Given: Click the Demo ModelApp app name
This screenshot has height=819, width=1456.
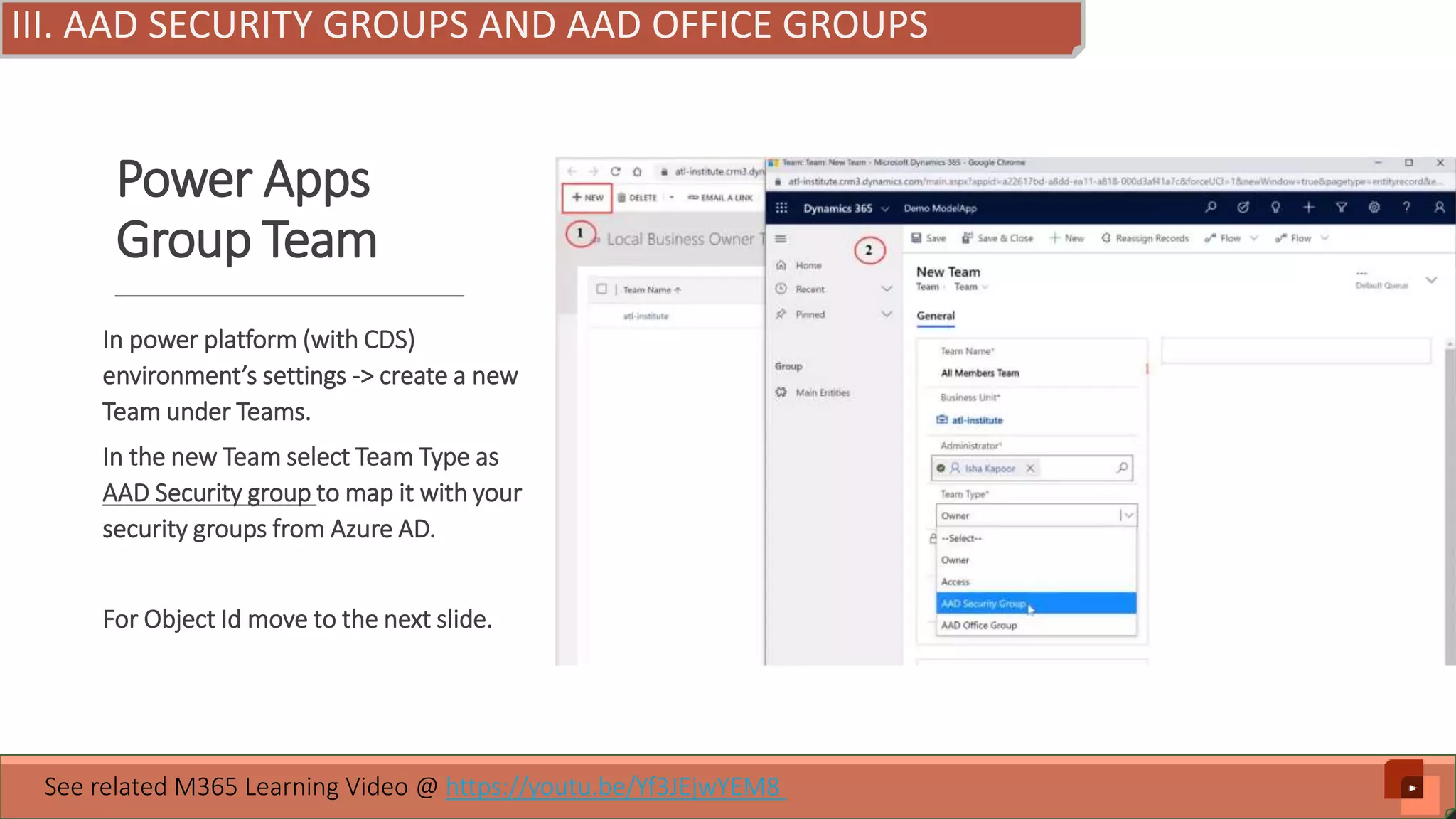Looking at the screenshot, I should [x=940, y=208].
